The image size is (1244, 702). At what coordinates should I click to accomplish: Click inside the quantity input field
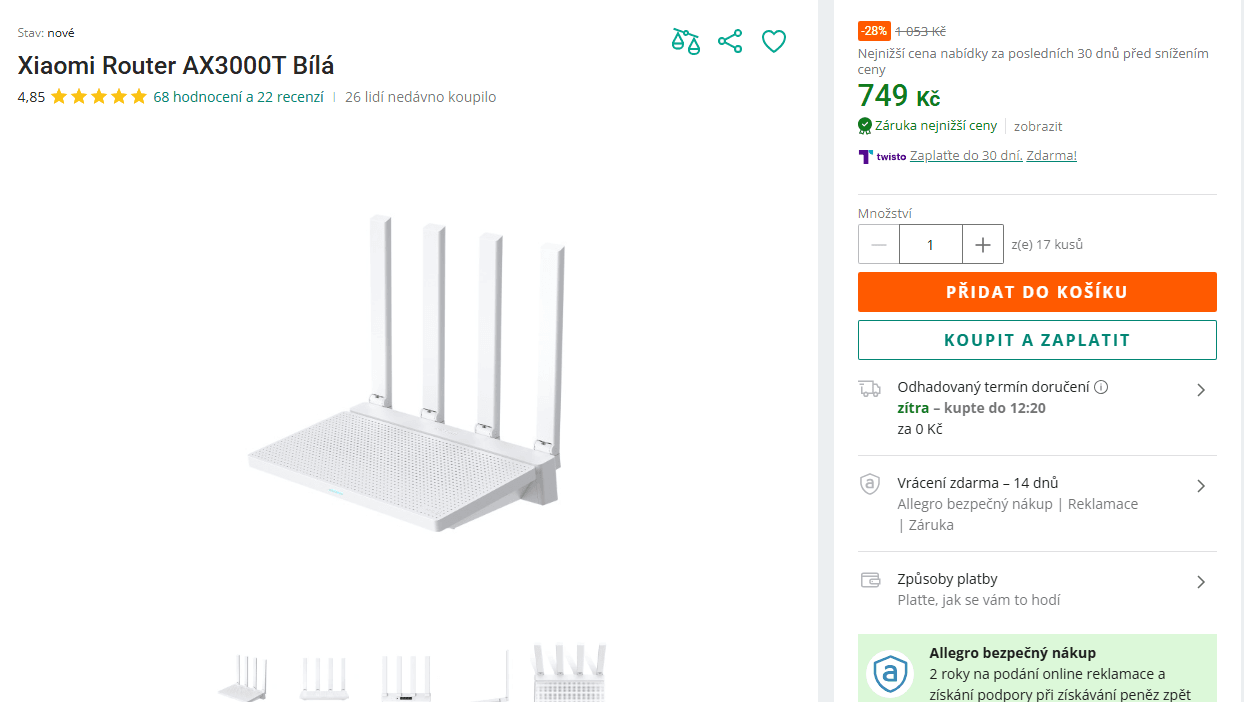tap(931, 244)
